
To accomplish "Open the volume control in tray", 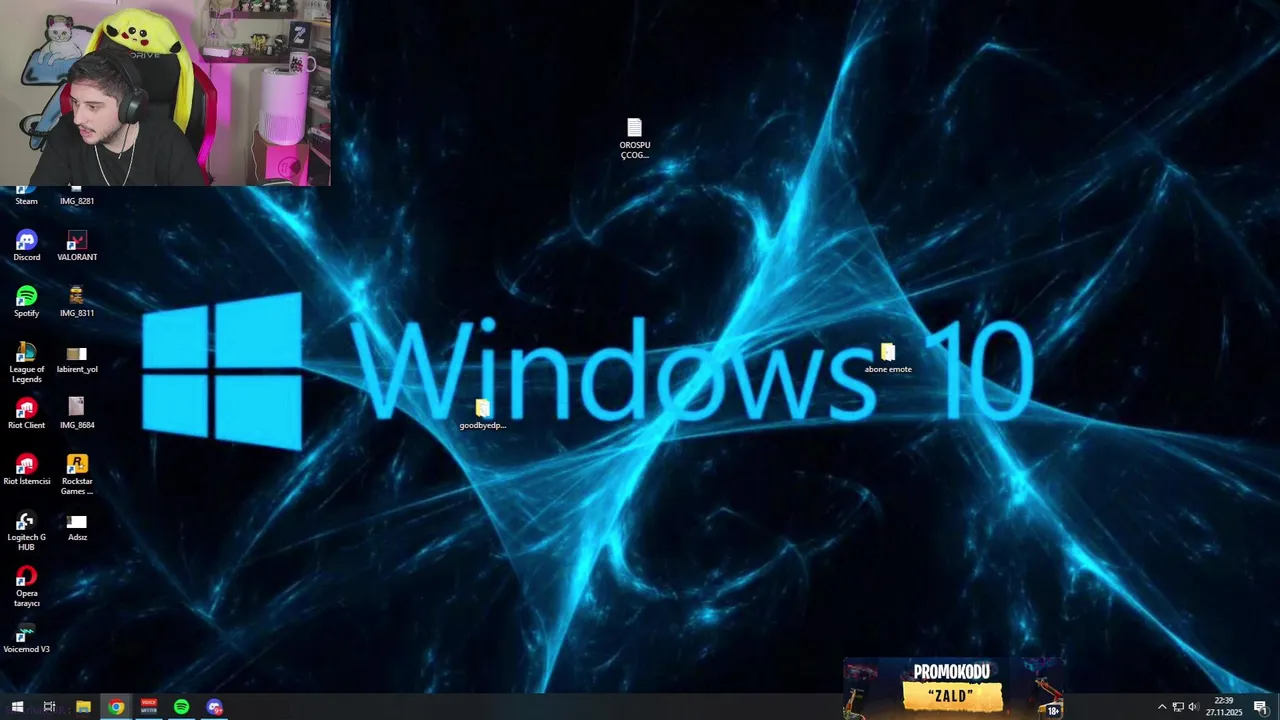I will click(x=1193, y=707).
